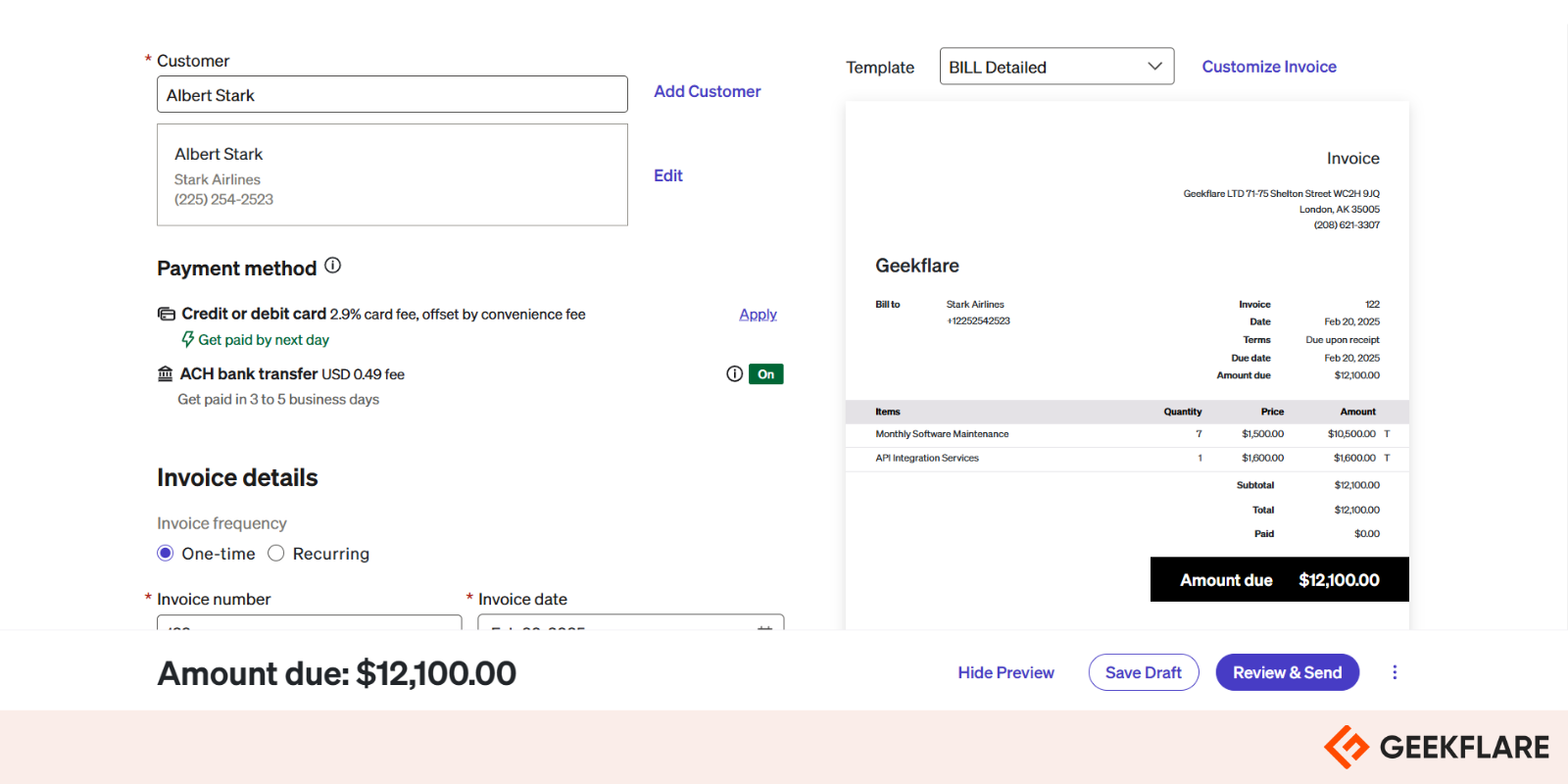Image resolution: width=1568 pixels, height=784 pixels.
Task: Click Edit customer details link
Action: click(668, 175)
